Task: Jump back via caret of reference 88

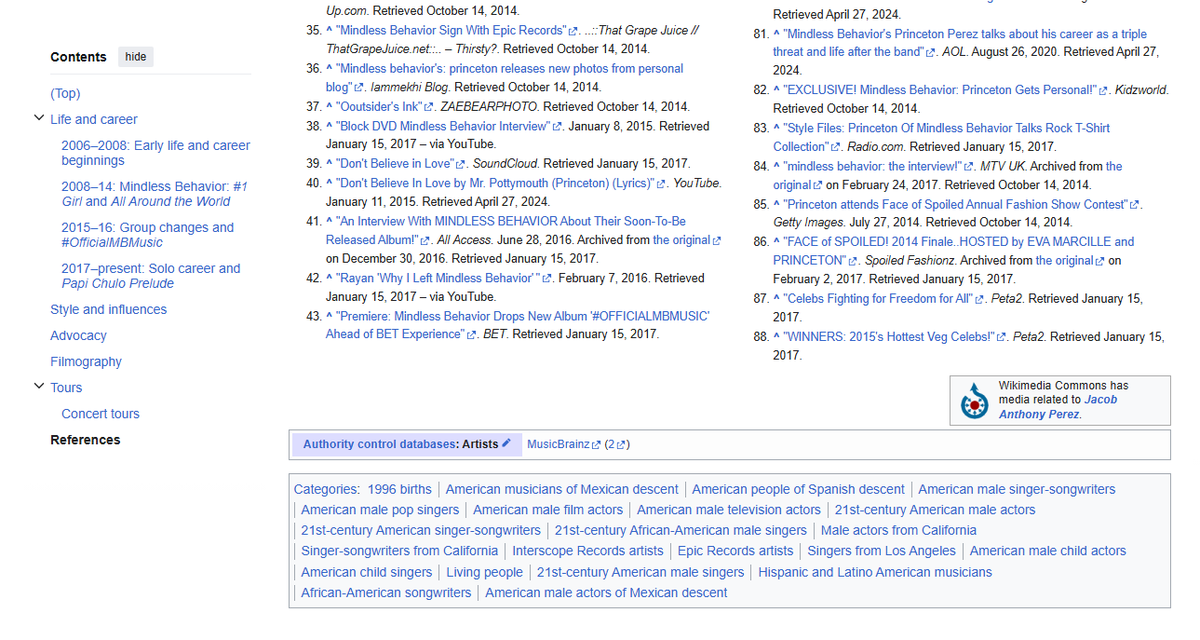Action: [778, 338]
